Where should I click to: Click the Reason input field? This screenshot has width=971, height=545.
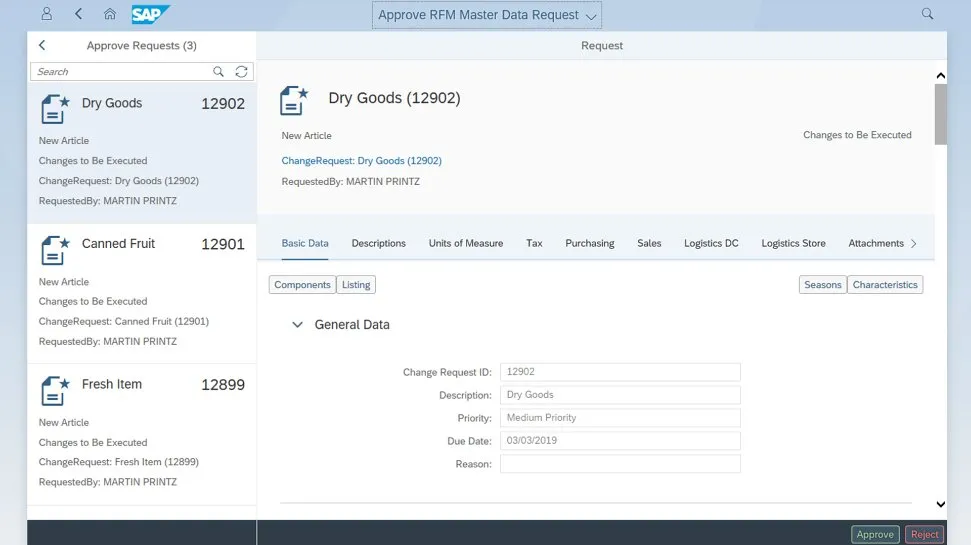[620, 464]
